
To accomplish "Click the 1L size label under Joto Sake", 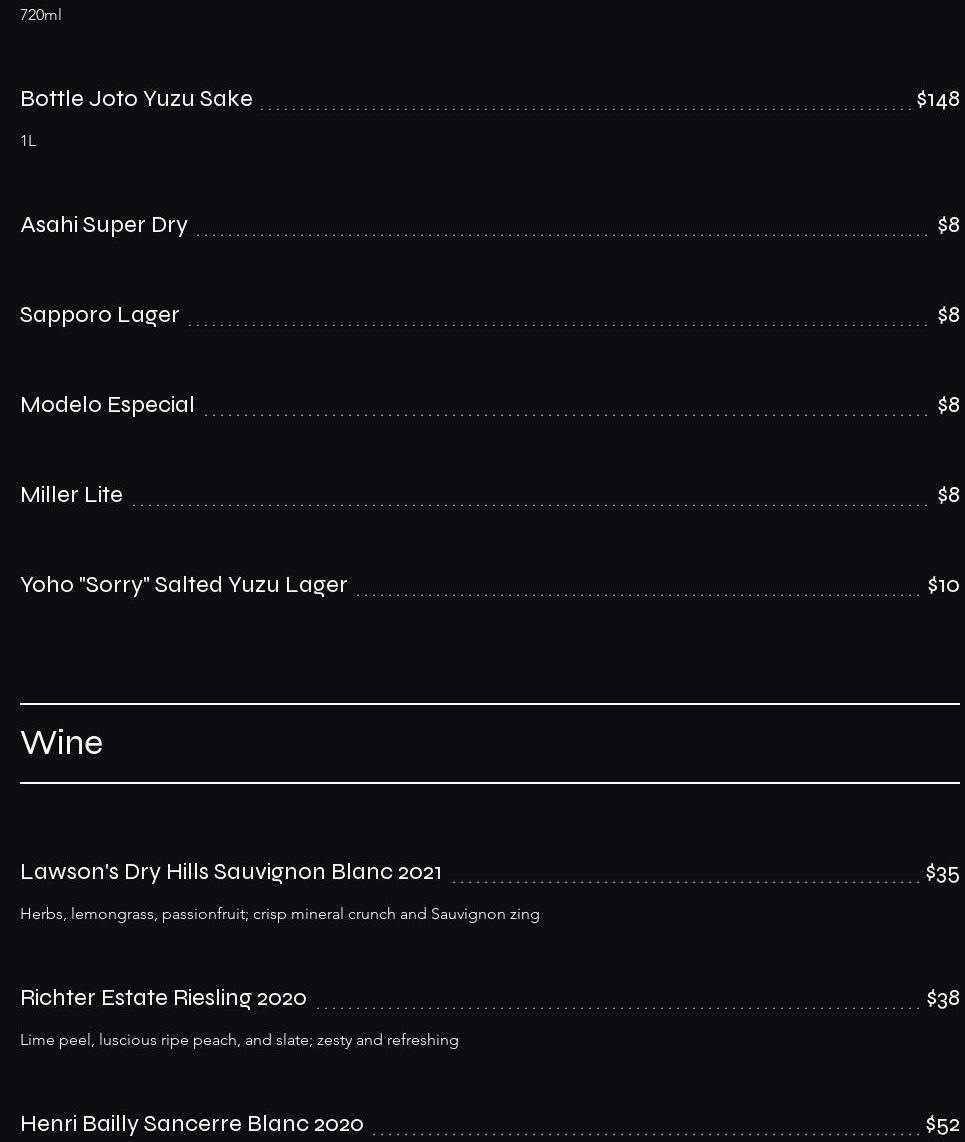I will 28,141.
